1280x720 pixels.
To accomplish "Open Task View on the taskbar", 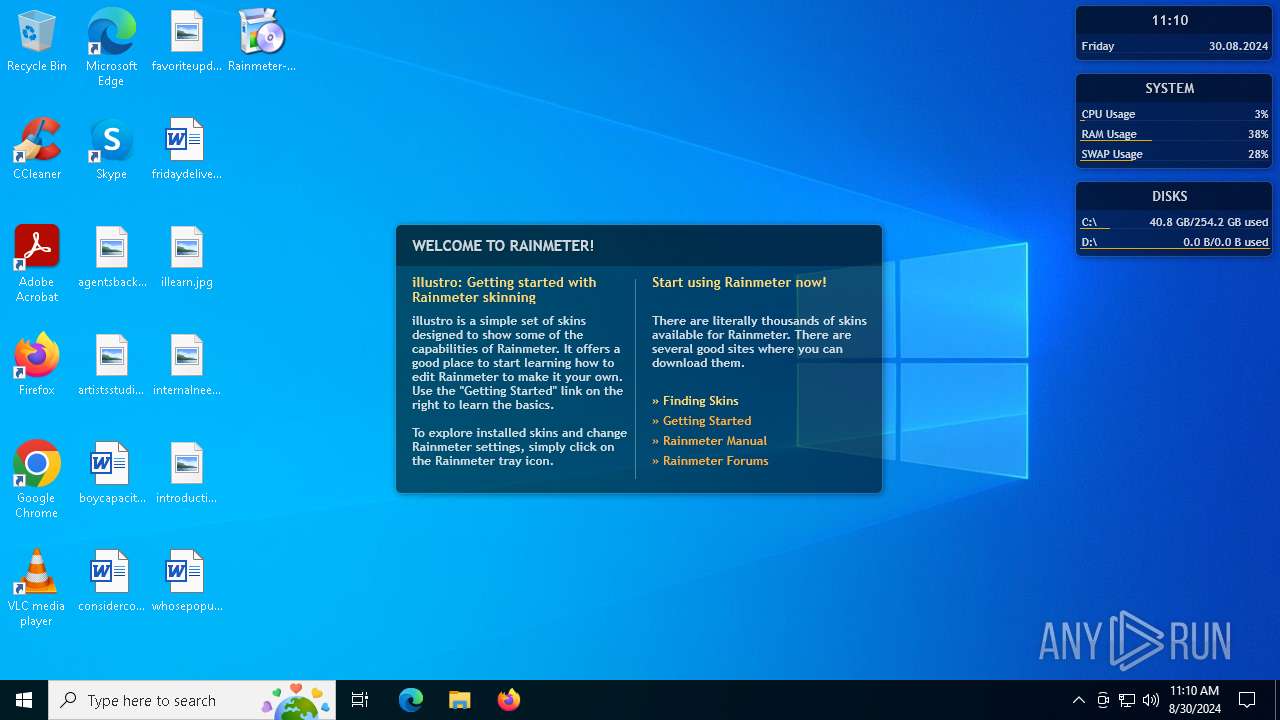I will pyautogui.click(x=360, y=700).
